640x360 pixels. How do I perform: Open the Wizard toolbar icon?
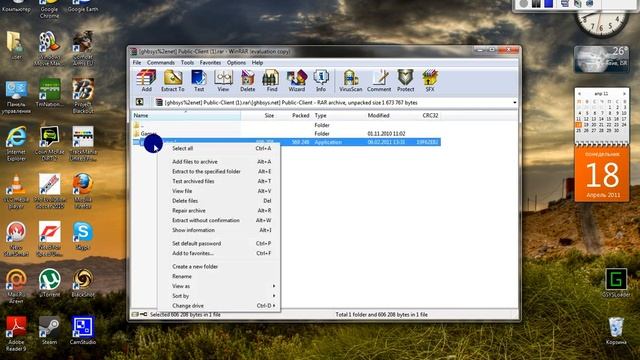pos(297,80)
